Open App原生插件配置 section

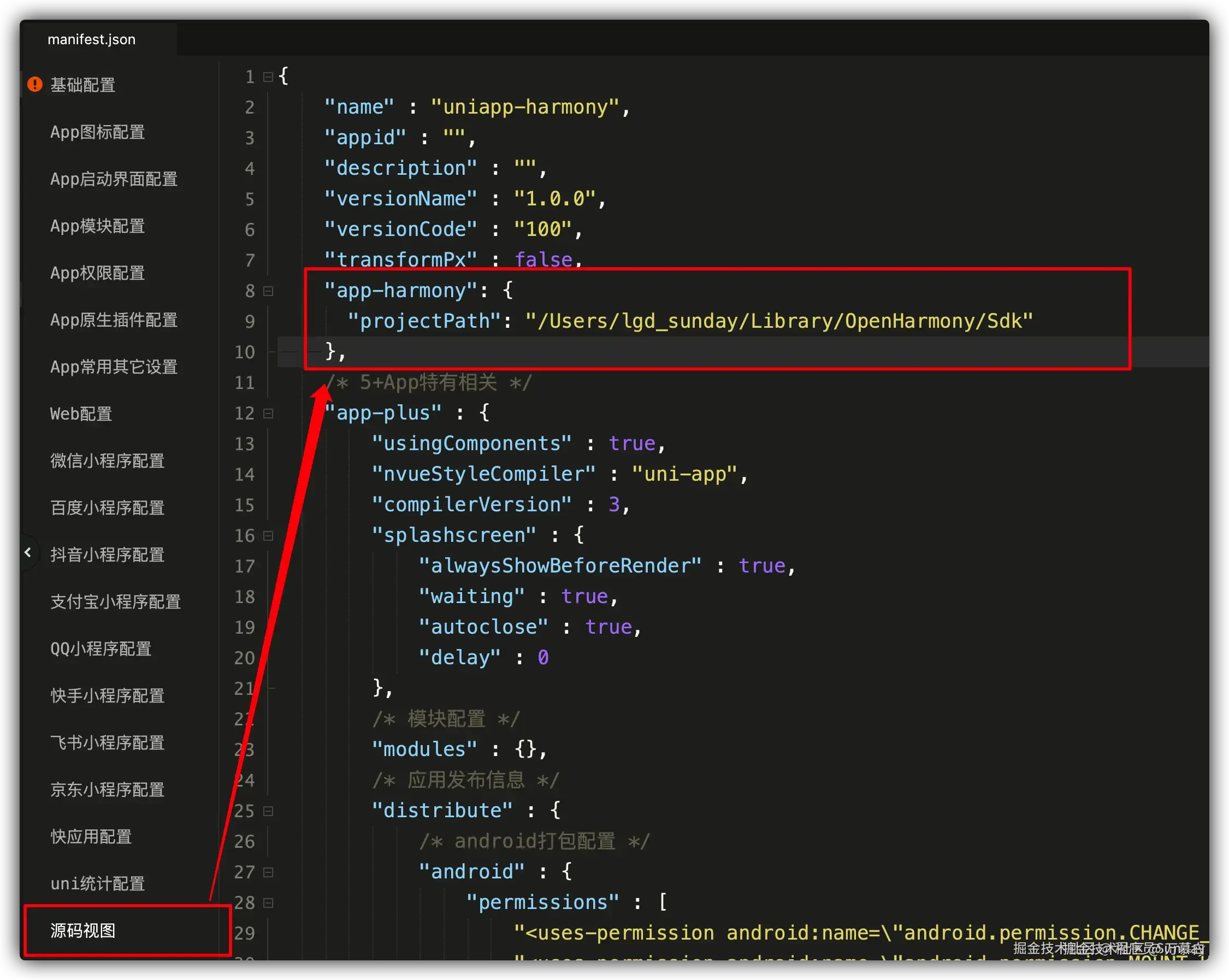[x=114, y=320]
